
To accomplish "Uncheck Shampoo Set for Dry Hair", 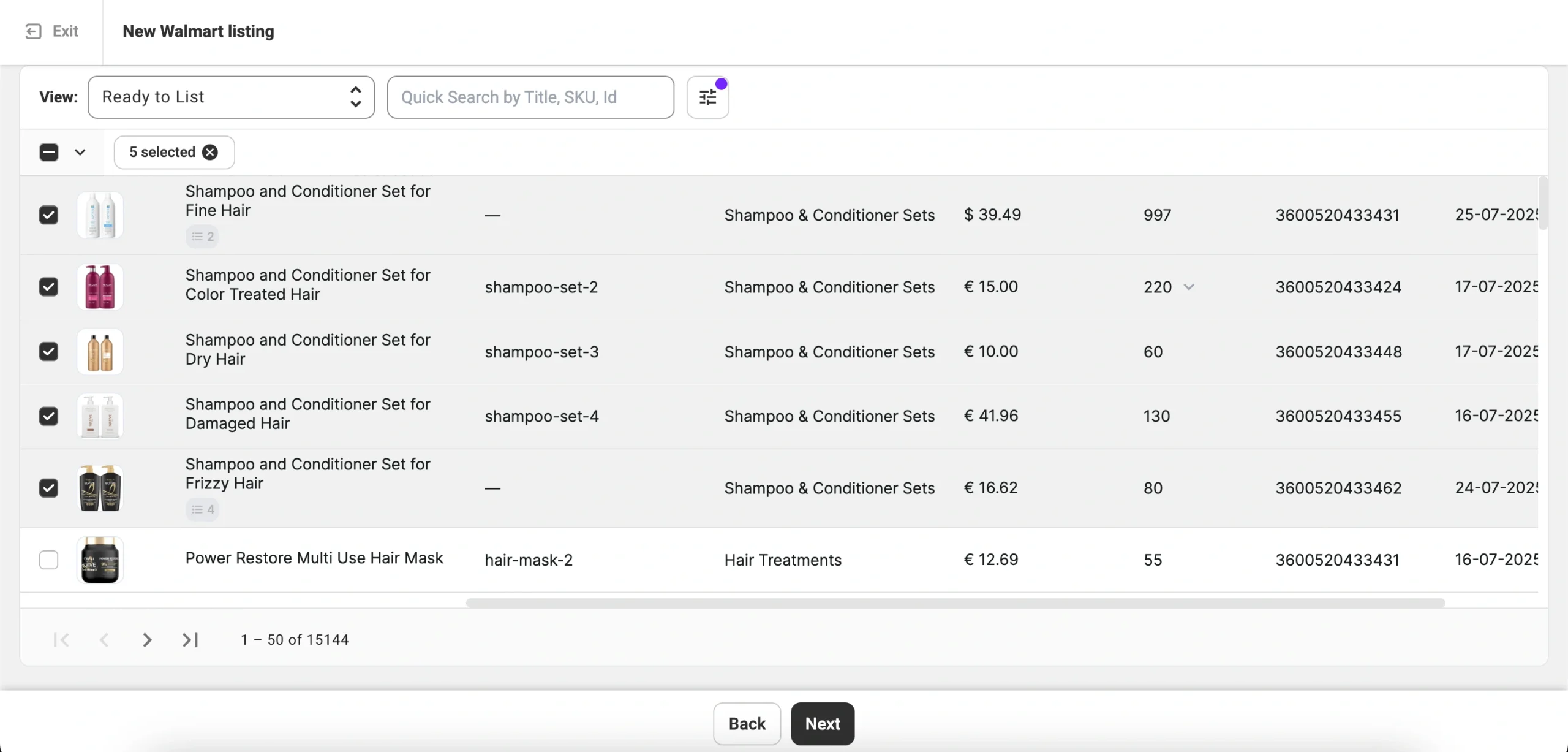I will coord(49,352).
